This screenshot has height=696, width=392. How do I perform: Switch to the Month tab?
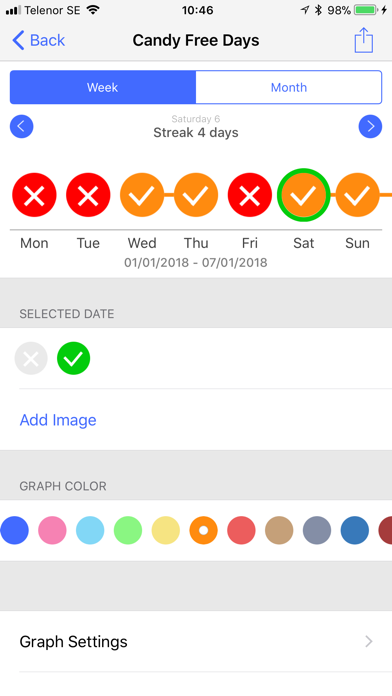pos(289,87)
